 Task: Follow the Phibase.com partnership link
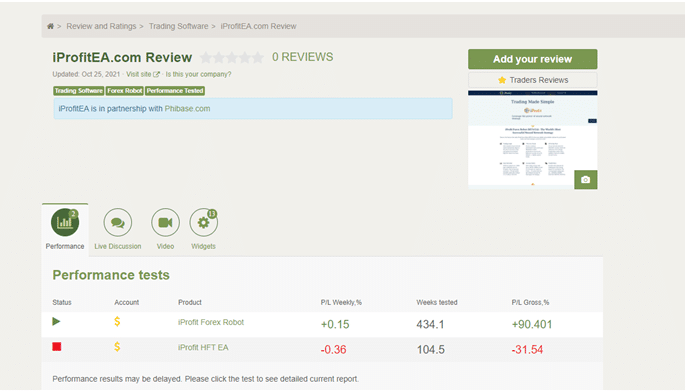pyautogui.click(x=187, y=109)
